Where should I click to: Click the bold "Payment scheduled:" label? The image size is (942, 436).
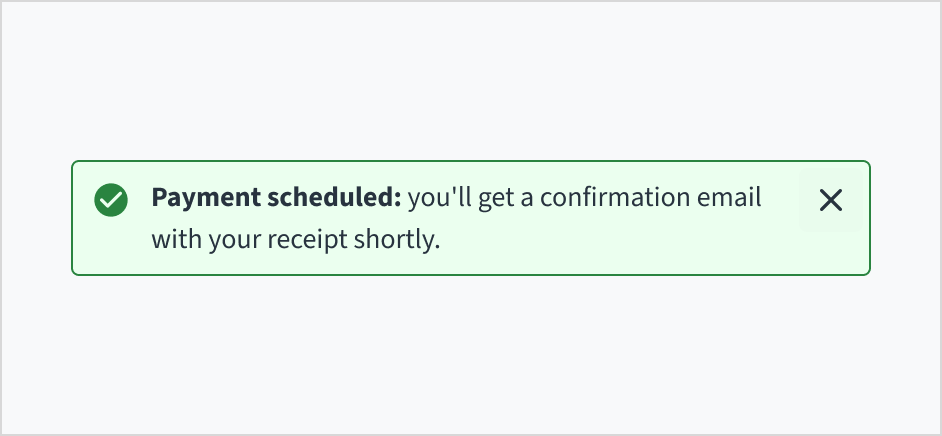[276, 198]
